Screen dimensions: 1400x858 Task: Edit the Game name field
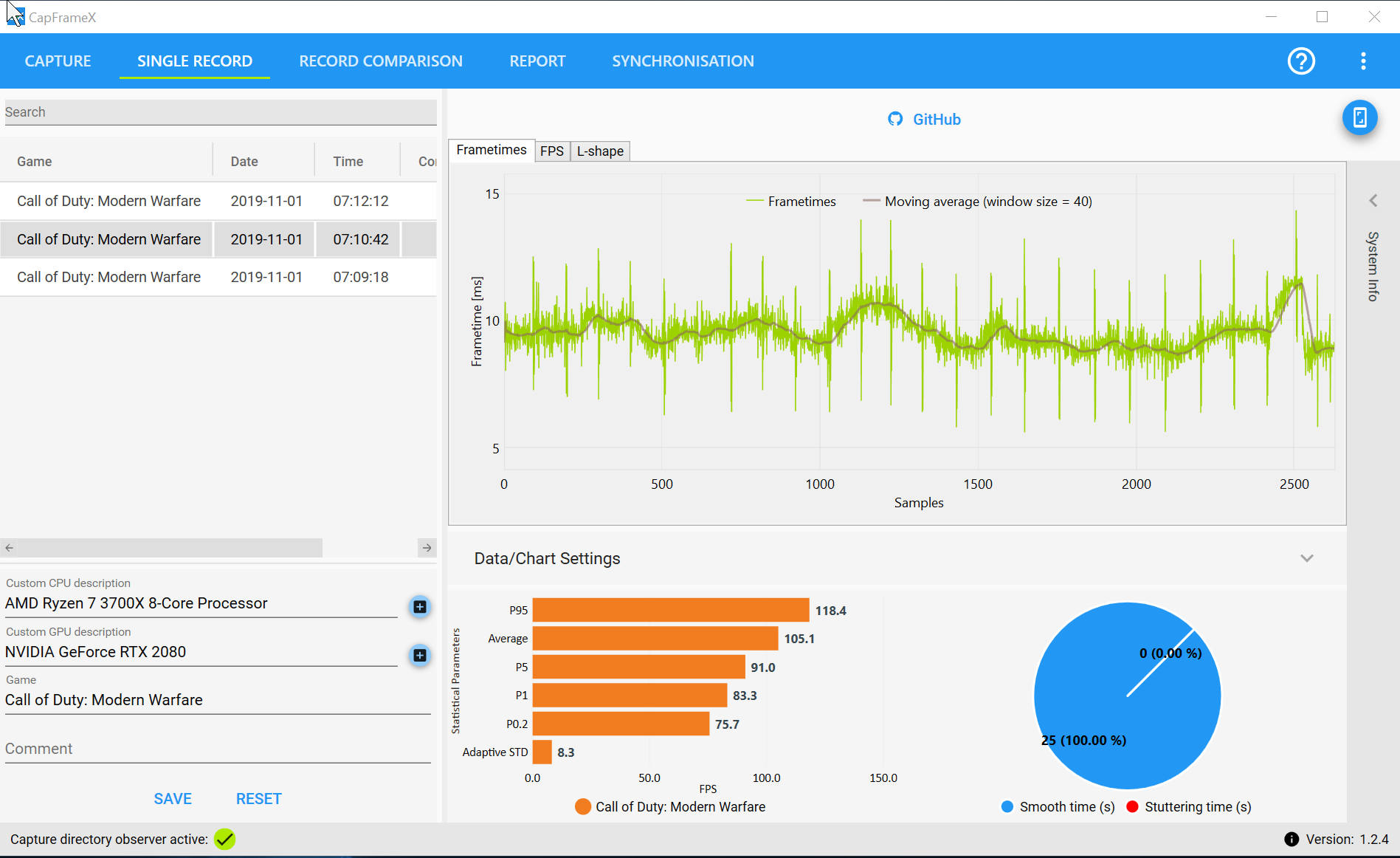[x=218, y=700]
